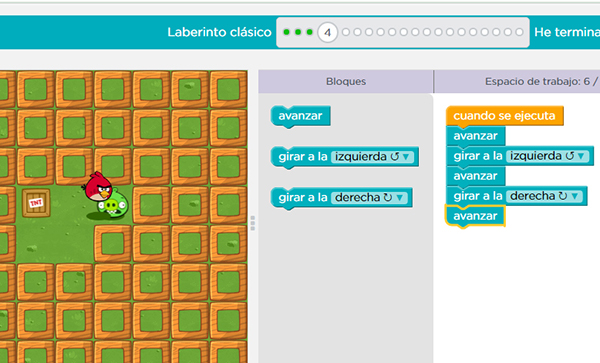Viewport: 600px width, 363px height.
Task: Open derecha dropdown arrow in toolbox block
Action: (400, 198)
